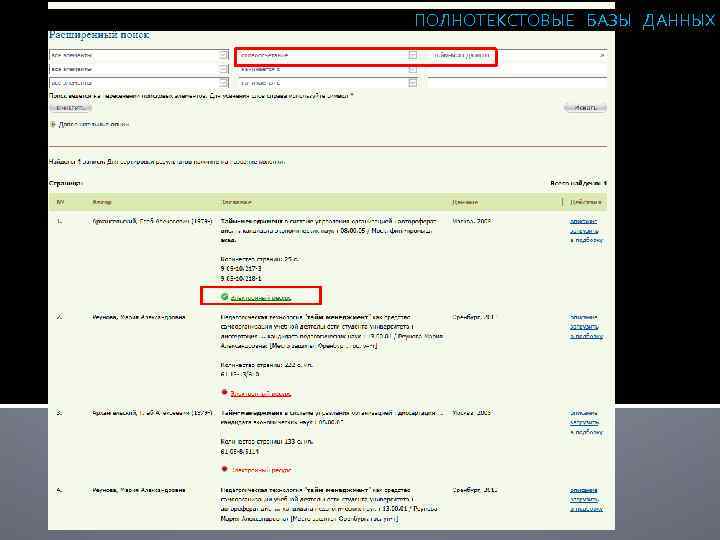Click the order link for result 4

(x=584, y=500)
